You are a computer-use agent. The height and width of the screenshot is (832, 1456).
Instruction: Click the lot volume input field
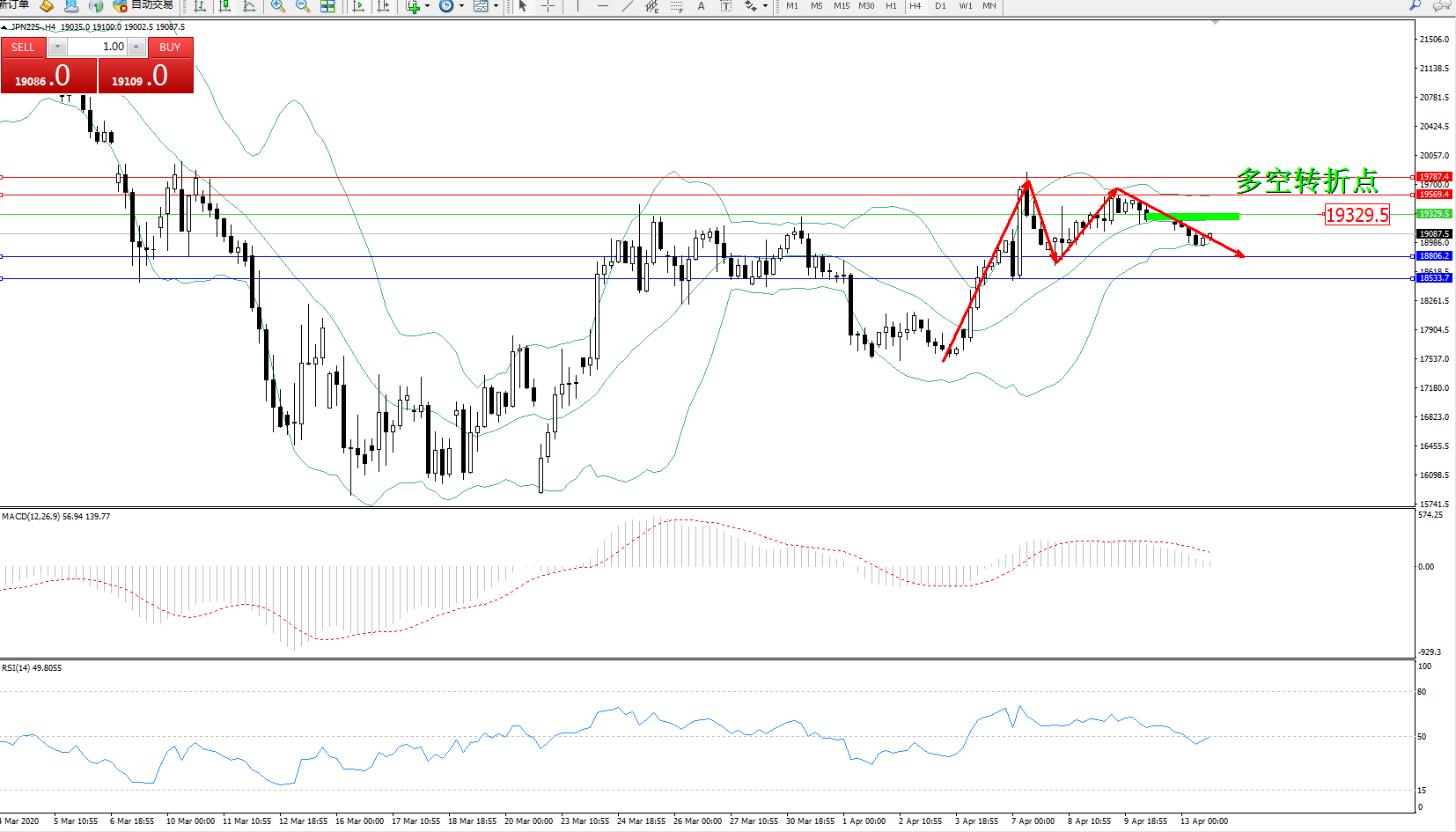[98, 47]
